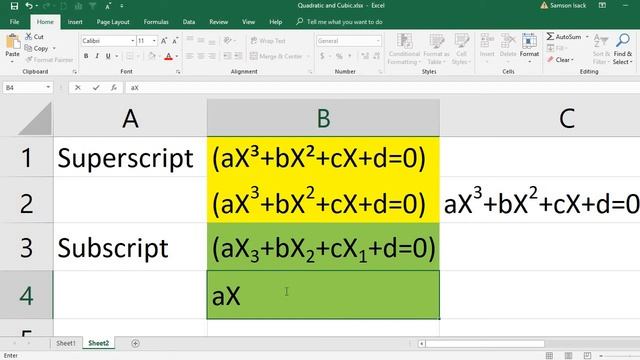The width and height of the screenshot is (640, 360).
Task: Click the Format Painter button
Action: (49, 60)
